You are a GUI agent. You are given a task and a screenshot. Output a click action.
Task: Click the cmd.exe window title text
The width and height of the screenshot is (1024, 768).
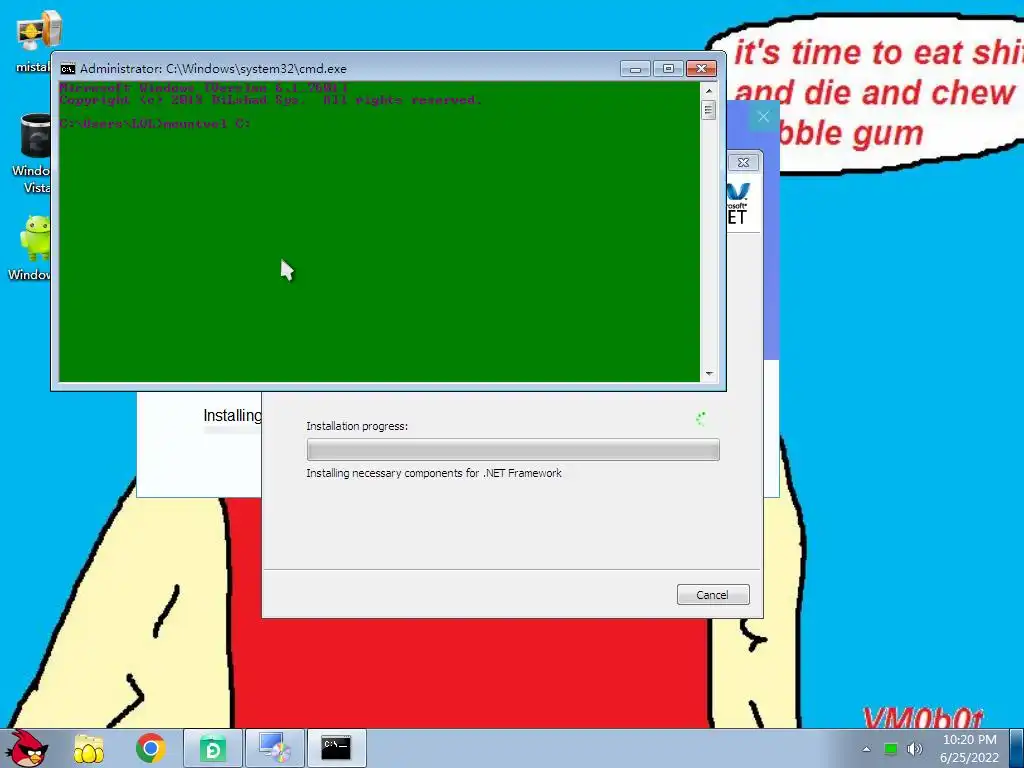tap(213, 69)
